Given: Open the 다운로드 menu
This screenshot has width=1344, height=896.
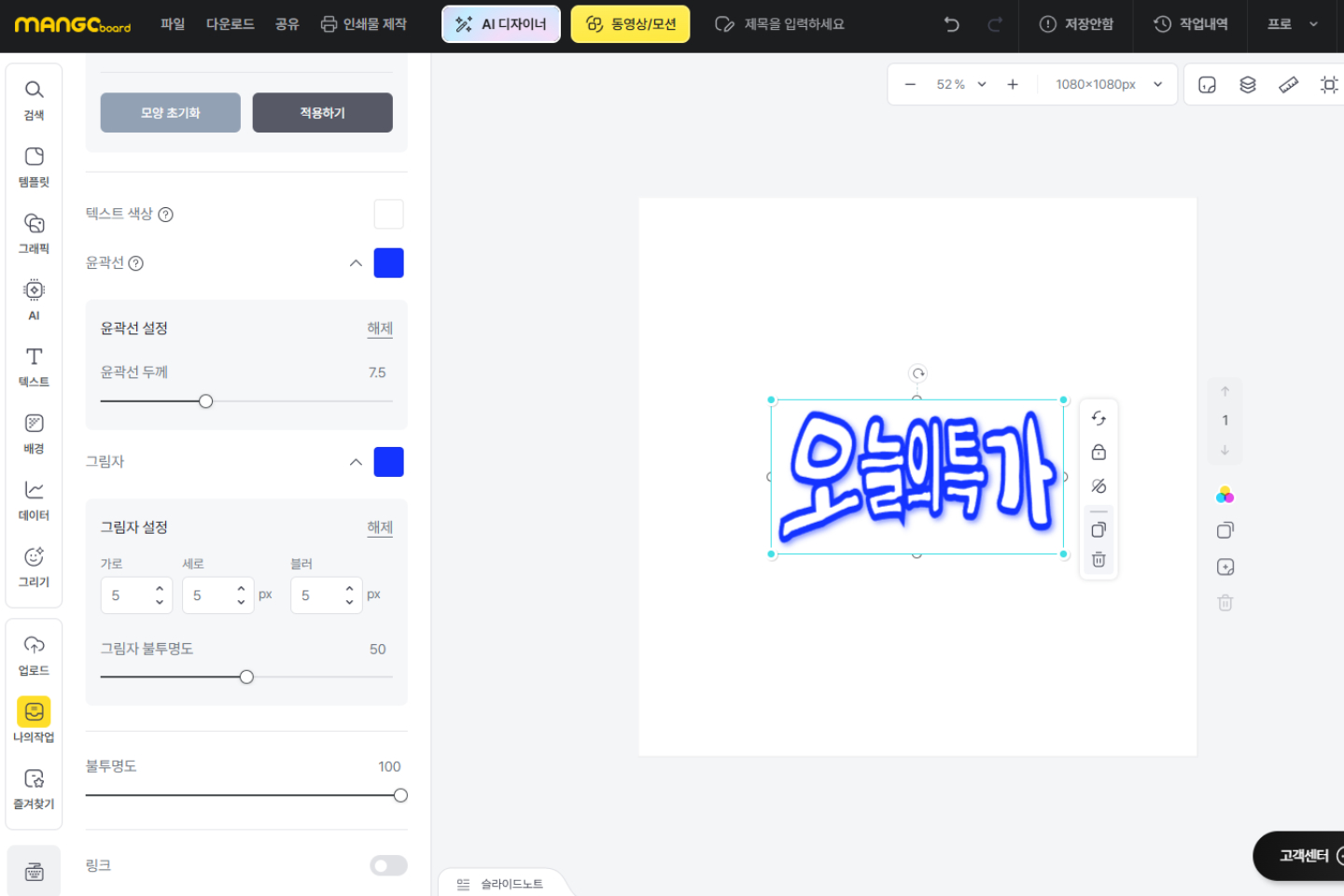Looking at the screenshot, I should (x=230, y=24).
